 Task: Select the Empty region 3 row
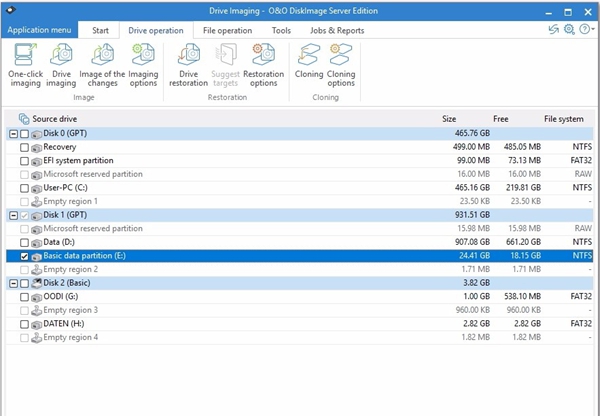300,310
